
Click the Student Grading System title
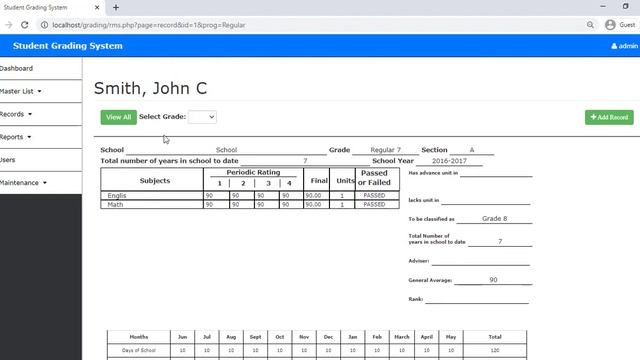(x=68, y=46)
